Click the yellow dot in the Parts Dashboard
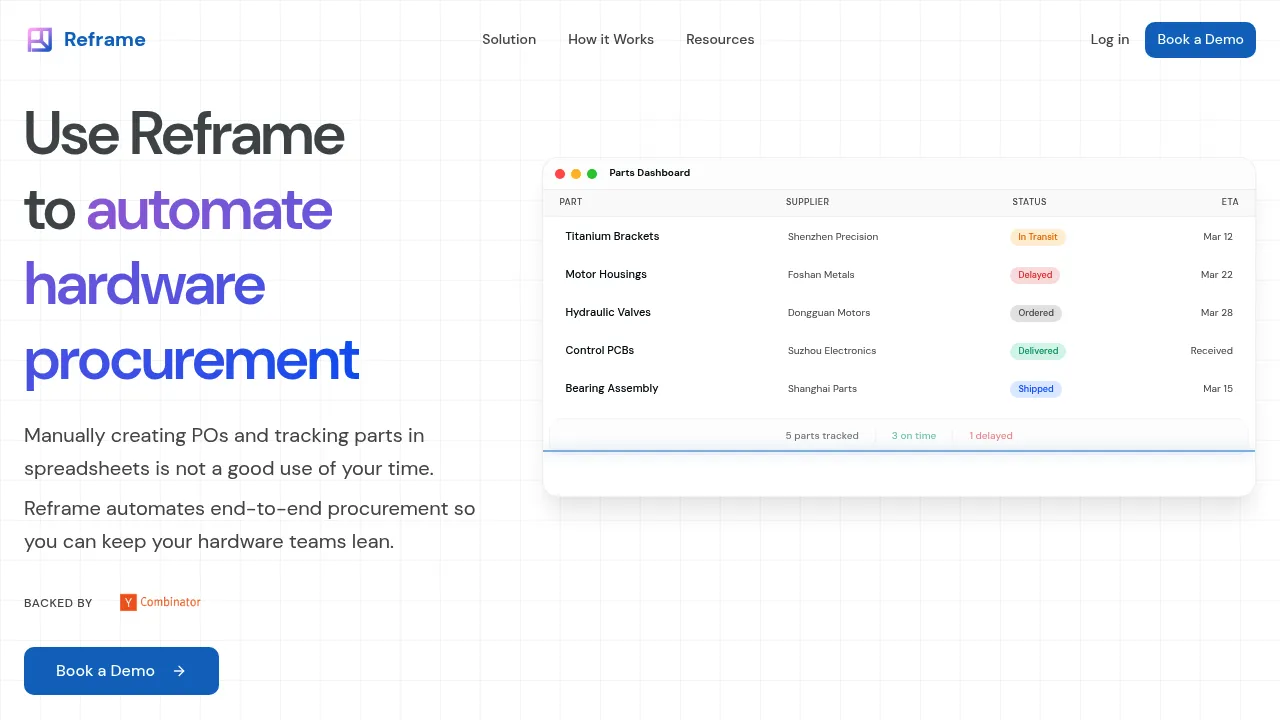1280x720 pixels. pos(576,174)
